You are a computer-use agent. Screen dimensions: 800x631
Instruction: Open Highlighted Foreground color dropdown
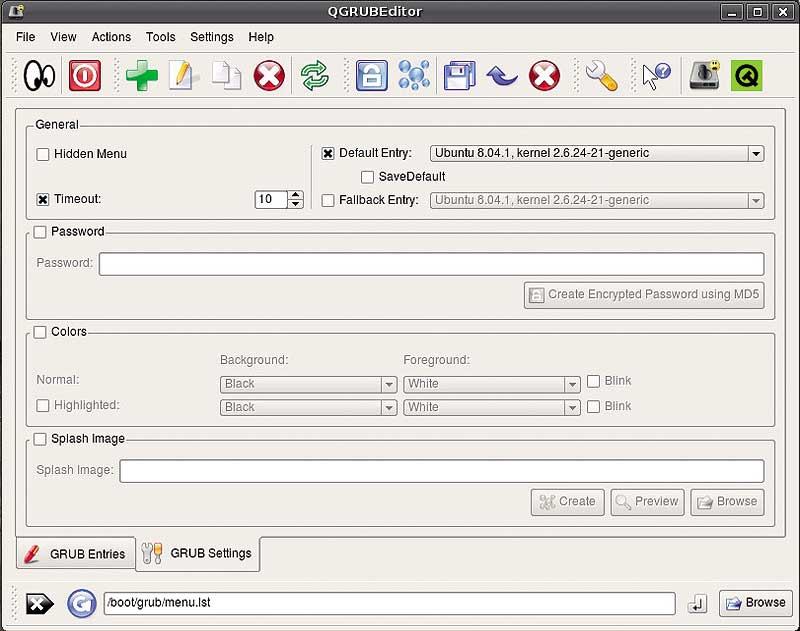tap(492, 408)
